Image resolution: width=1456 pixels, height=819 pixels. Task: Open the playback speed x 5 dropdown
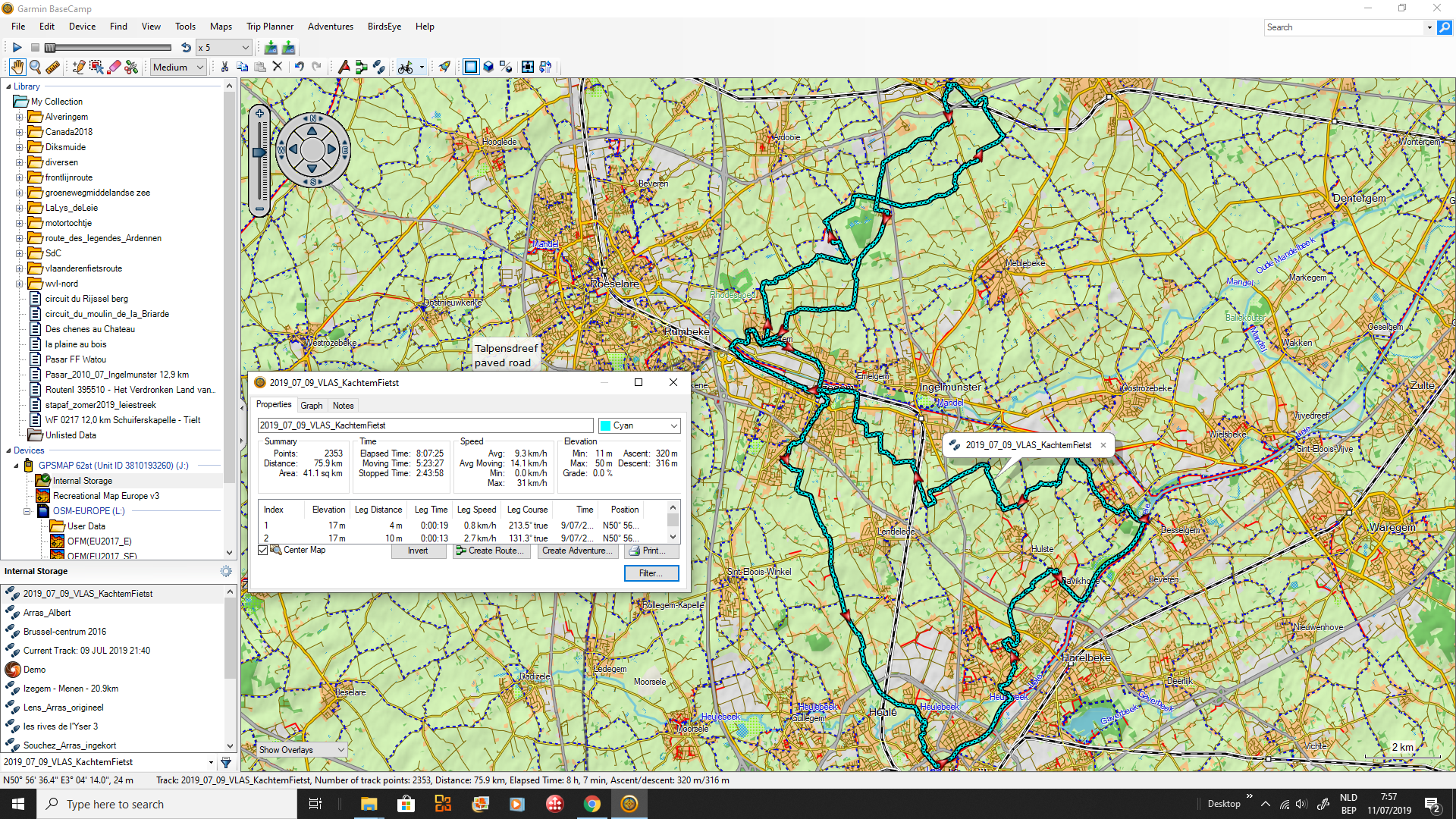pyautogui.click(x=224, y=47)
